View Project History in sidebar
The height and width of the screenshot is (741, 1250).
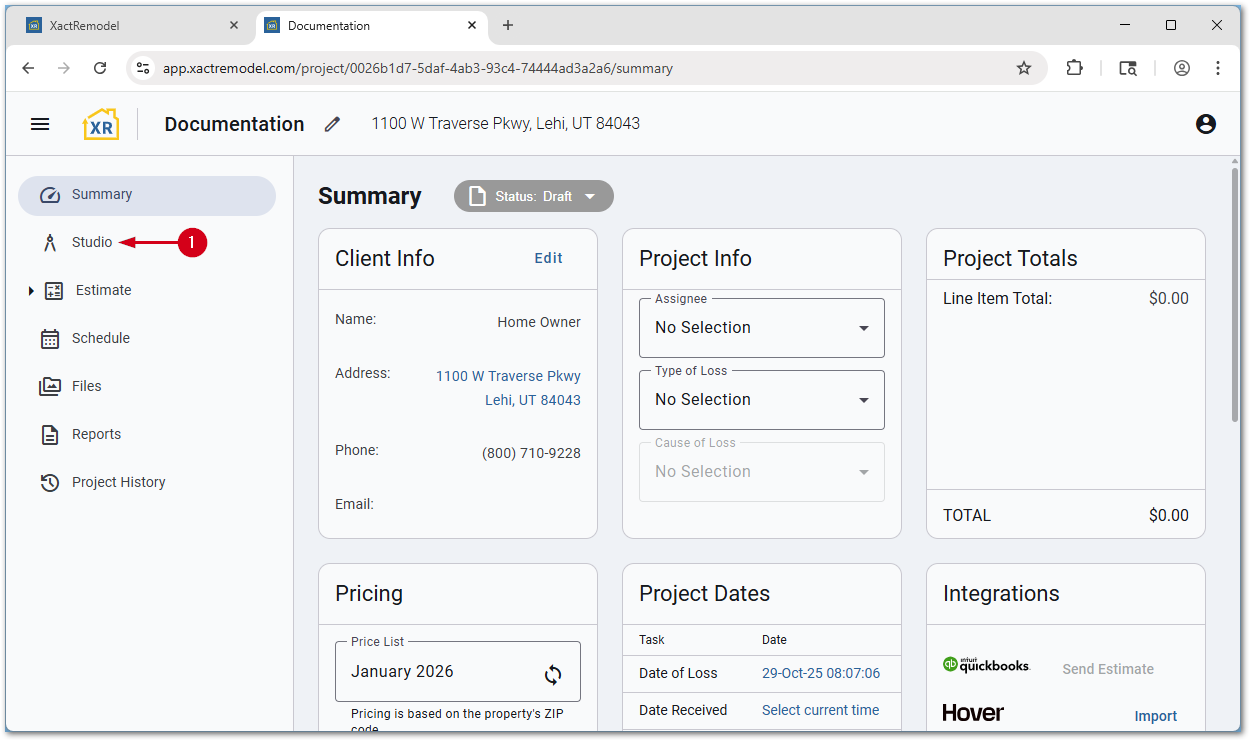point(118,482)
